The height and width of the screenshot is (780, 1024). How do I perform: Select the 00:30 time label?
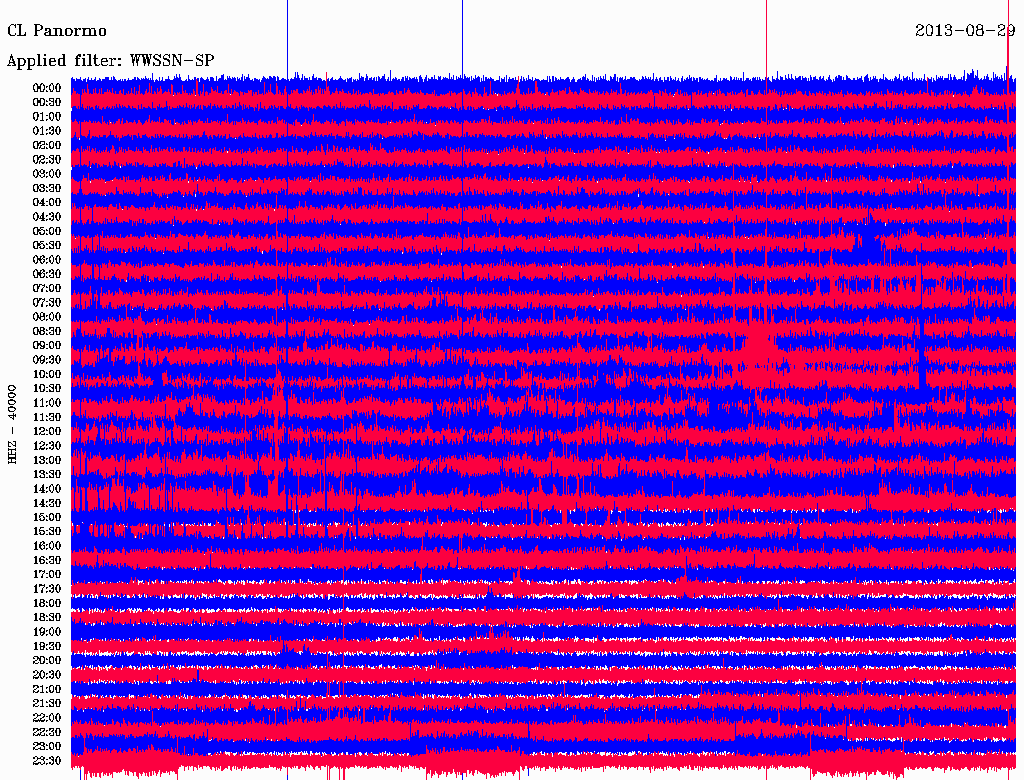[47, 102]
